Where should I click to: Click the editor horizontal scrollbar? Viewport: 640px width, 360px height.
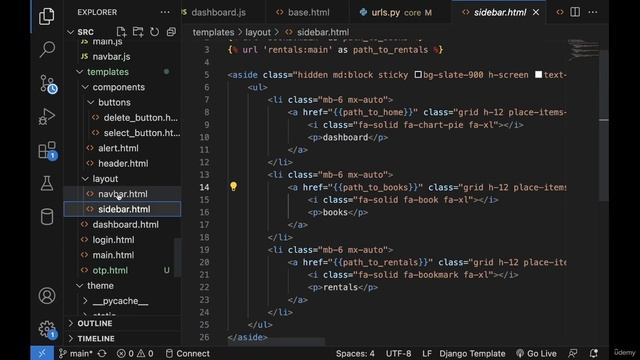tap(276, 341)
